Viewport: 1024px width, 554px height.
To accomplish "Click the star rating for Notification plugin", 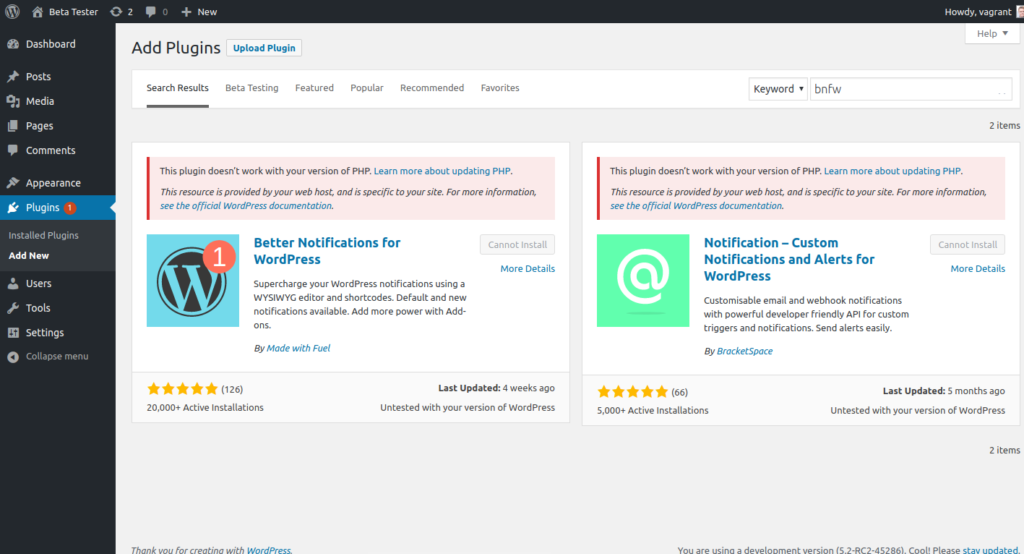I will pos(632,392).
